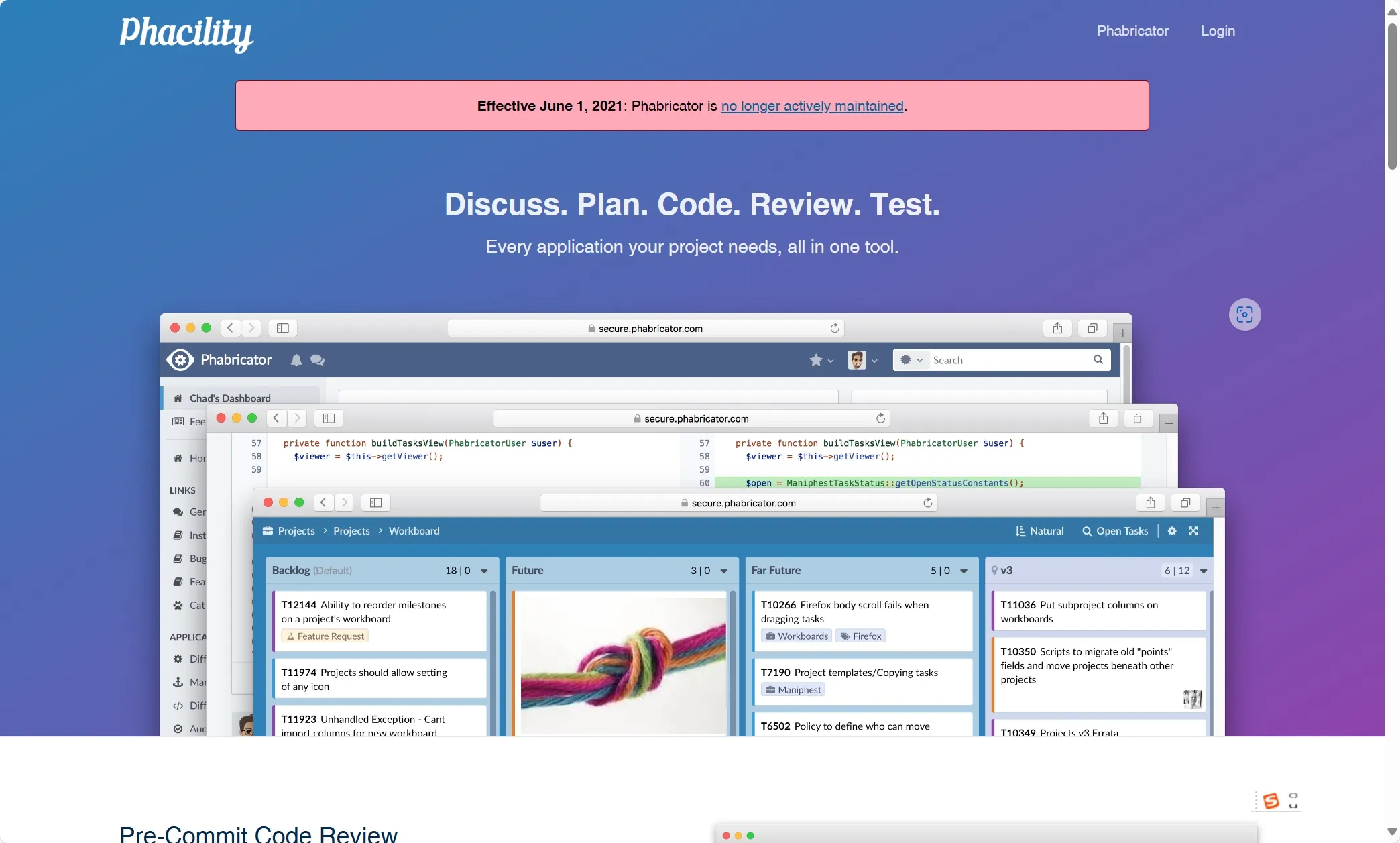Click the 'Discuss. Plan. Code. Review. Test.' headline

coord(692,204)
